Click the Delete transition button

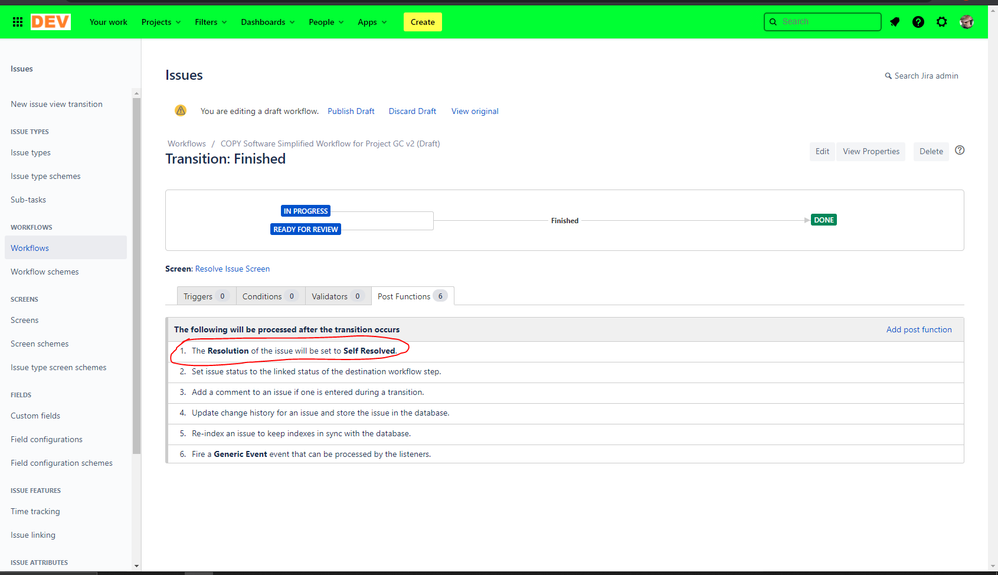931,152
